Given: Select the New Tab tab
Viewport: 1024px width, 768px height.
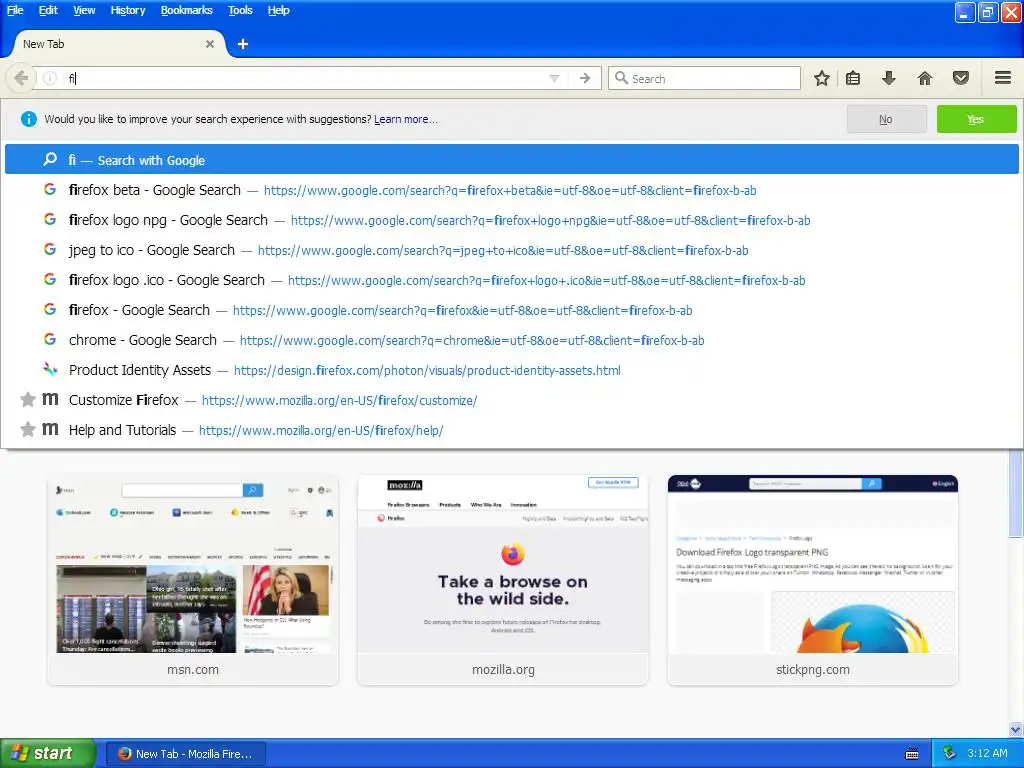Looking at the screenshot, I should [x=118, y=44].
